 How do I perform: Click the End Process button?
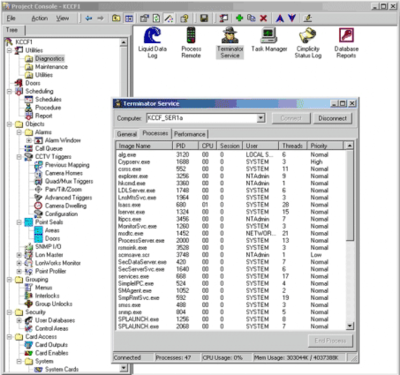point(330,341)
